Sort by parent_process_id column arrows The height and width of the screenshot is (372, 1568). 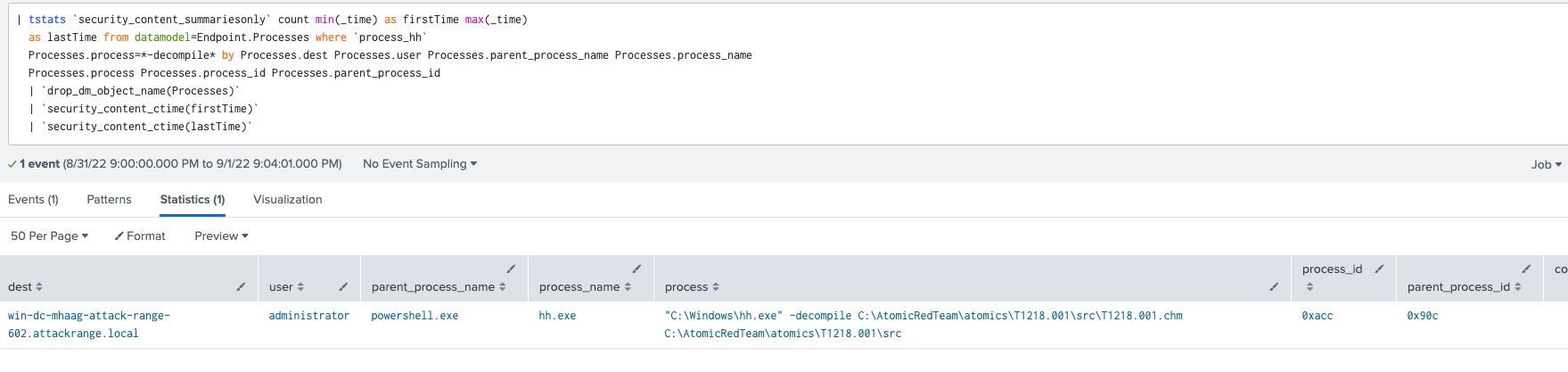1518,287
